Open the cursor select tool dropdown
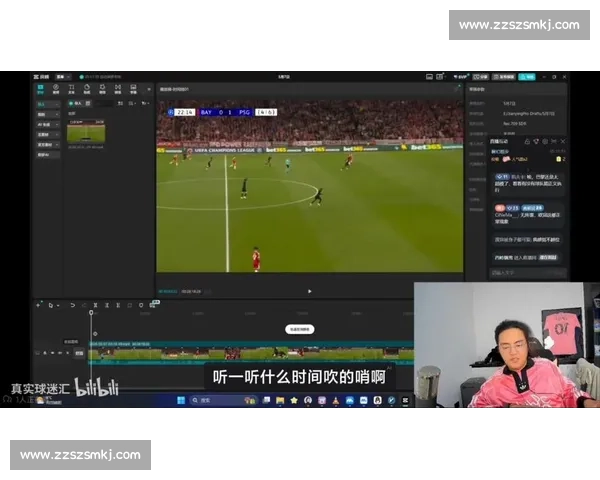Viewport: 600px width, 480px height. [x=58, y=305]
